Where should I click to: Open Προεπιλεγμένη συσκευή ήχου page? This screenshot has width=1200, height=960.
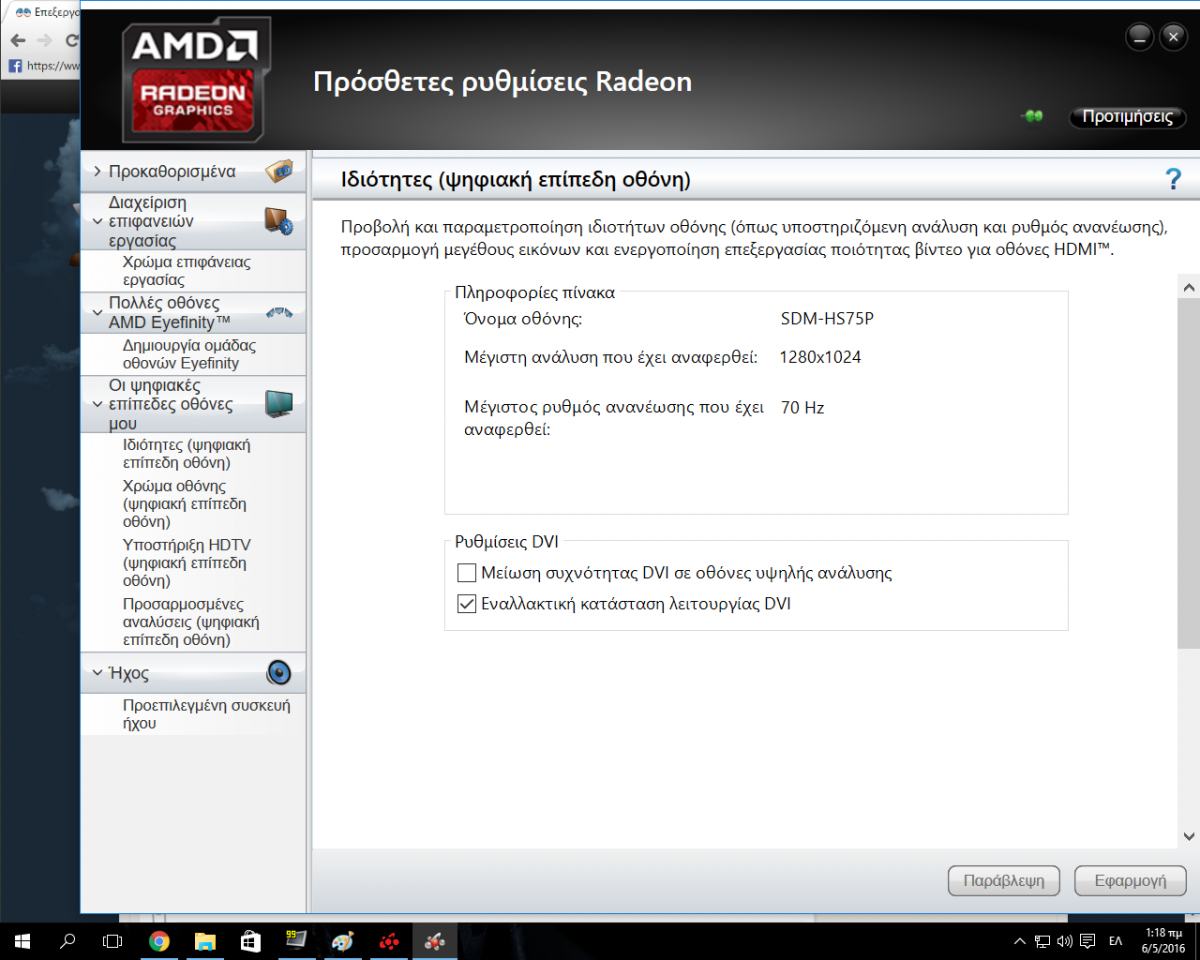coord(206,714)
